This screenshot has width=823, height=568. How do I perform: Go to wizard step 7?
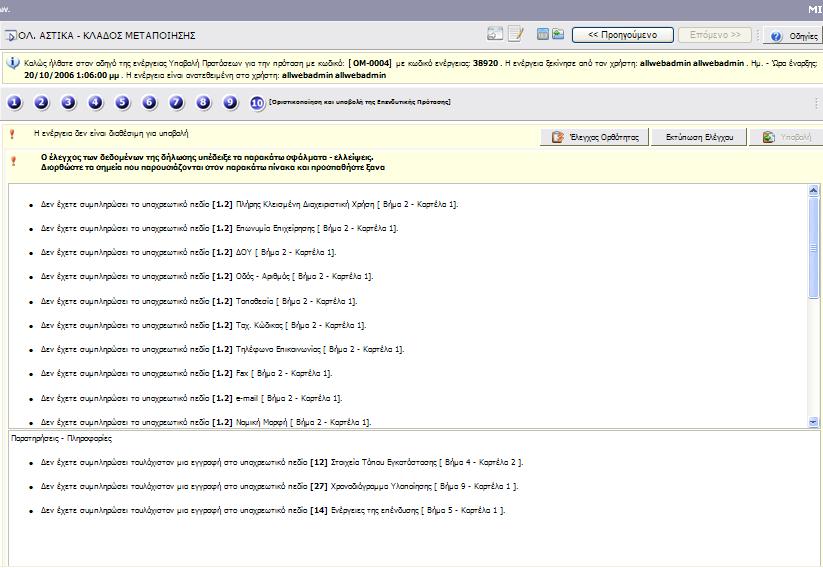(176, 102)
